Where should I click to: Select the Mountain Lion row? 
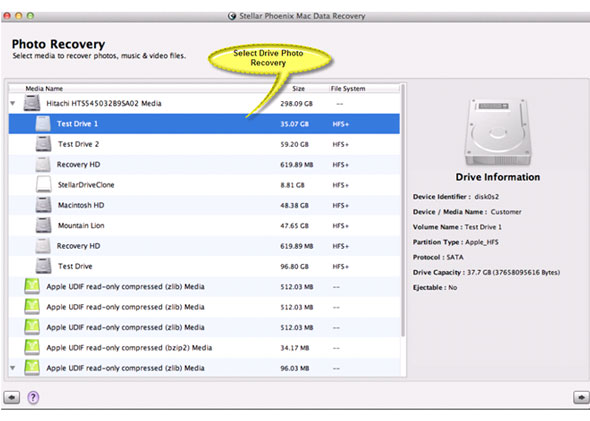(204, 225)
